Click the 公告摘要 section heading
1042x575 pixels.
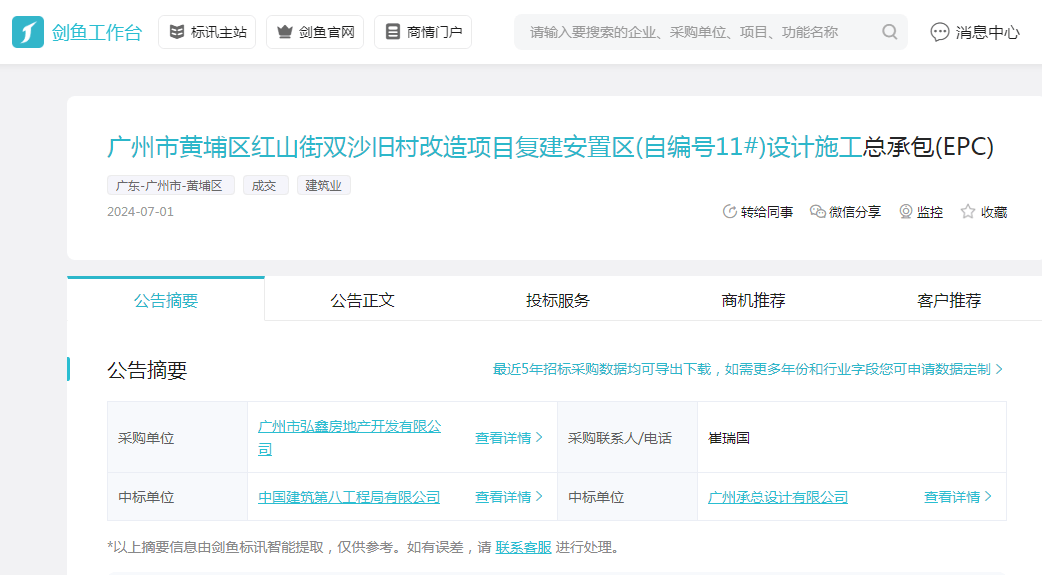(147, 370)
